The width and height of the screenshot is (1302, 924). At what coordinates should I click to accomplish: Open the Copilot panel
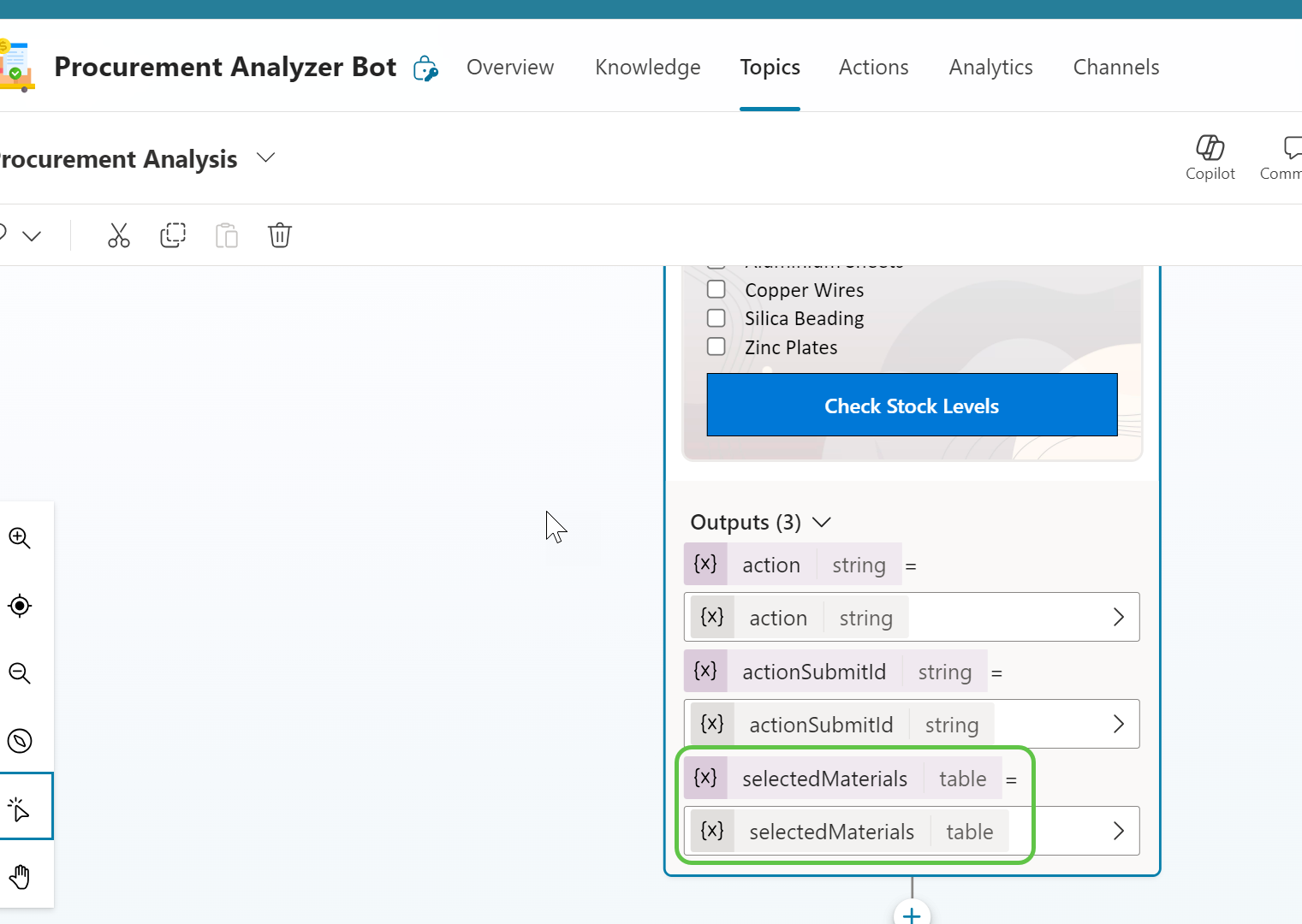1210,157
